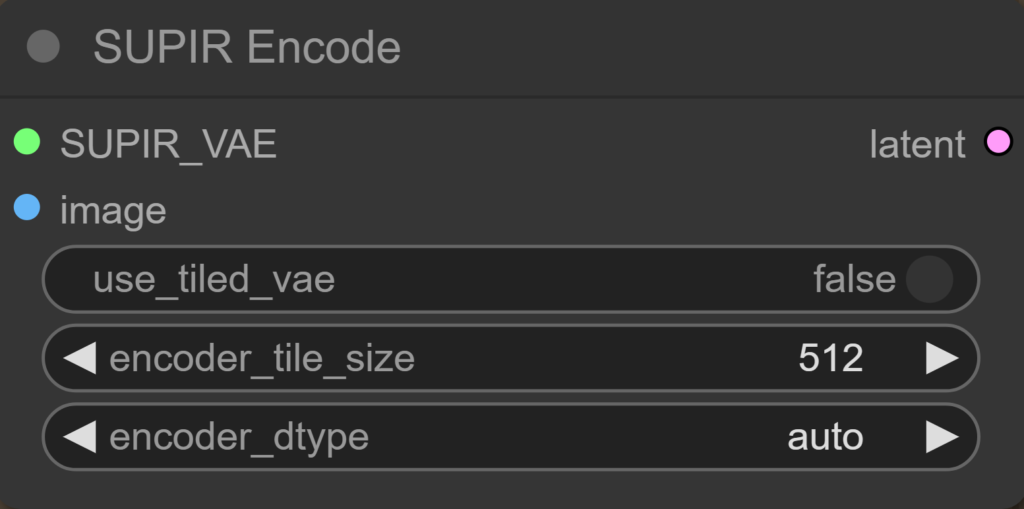Click the 'false' value of use_tiled_vae
The image size is (1024, 509).
point(853,280)
